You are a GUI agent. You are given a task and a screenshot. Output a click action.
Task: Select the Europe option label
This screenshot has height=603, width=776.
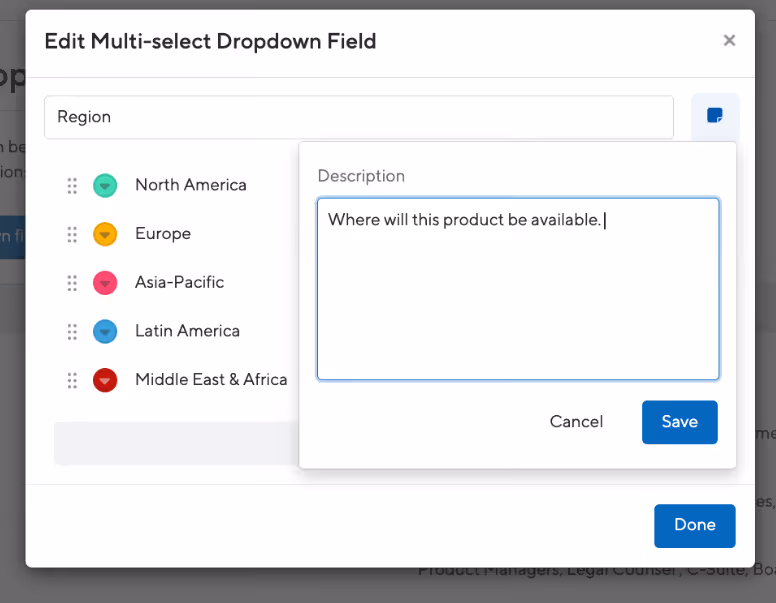tap(163, 233)
